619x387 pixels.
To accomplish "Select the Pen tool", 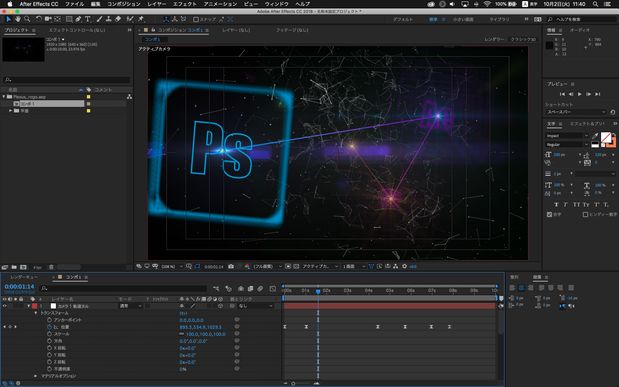I will click(x=79, y=19).
